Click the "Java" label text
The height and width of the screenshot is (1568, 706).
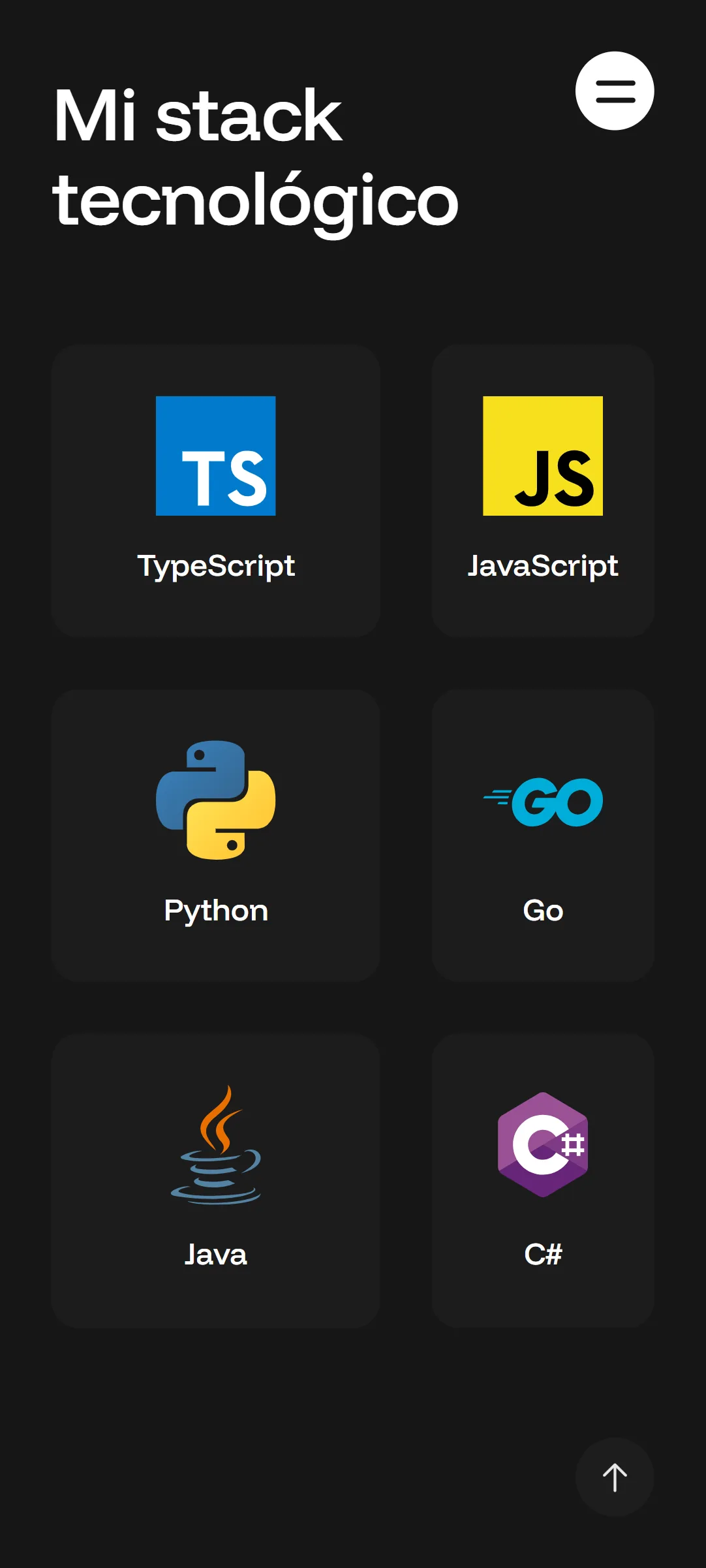click(x=216, y=1255)
